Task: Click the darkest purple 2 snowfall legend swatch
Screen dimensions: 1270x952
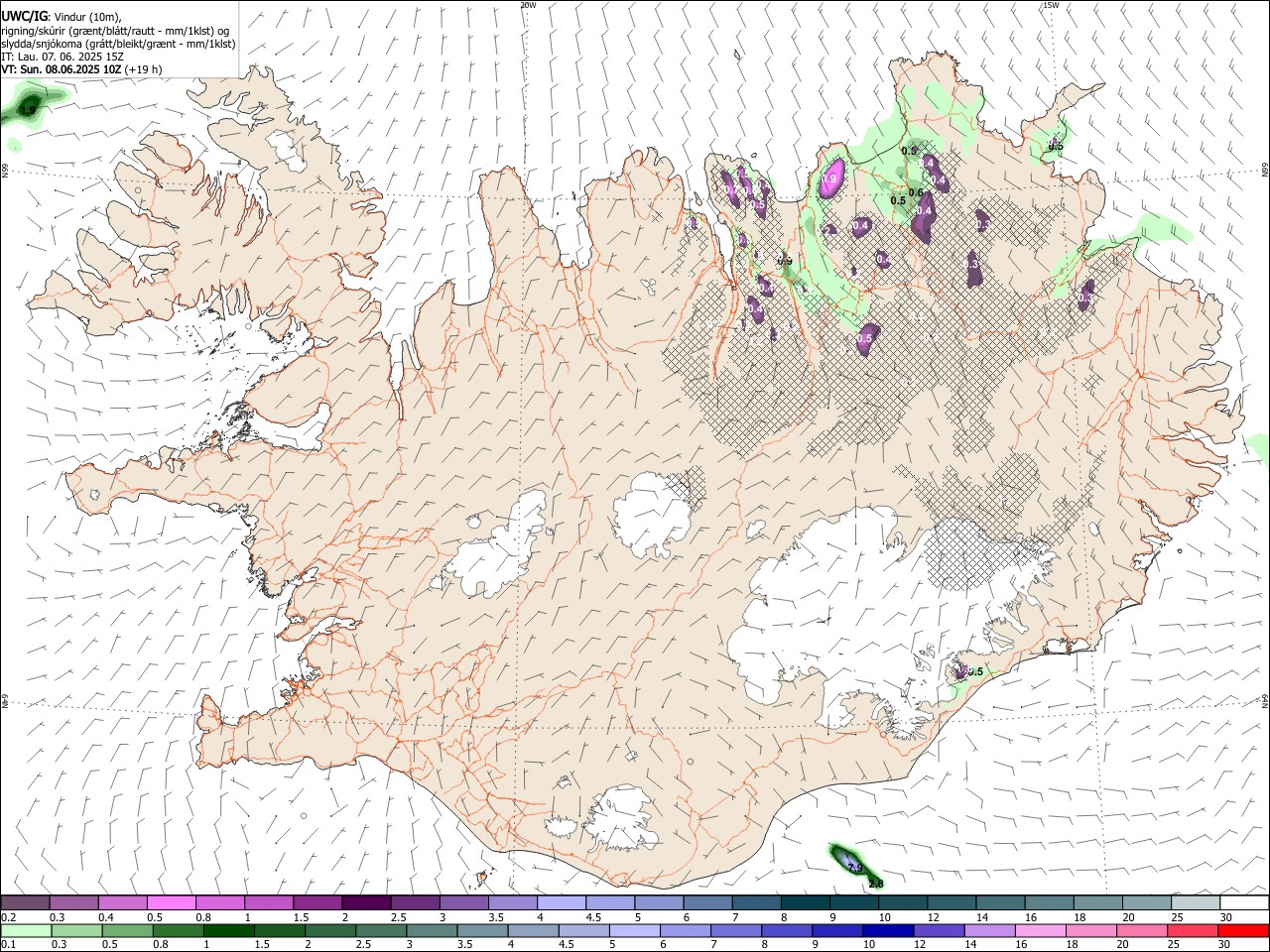Action: coord(366,902)
